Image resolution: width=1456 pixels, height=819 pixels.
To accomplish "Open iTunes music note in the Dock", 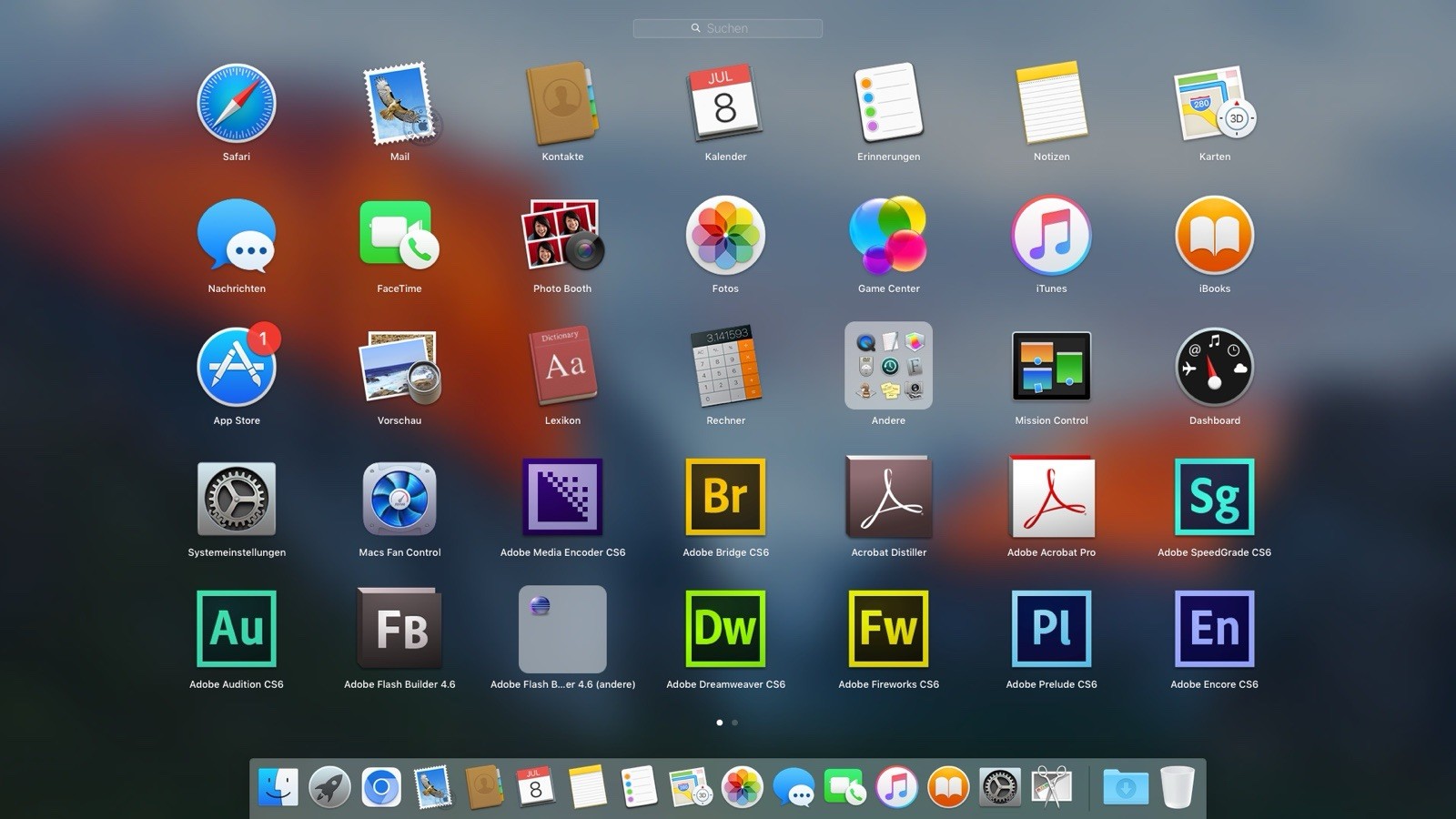I will [x=896, y=787].
